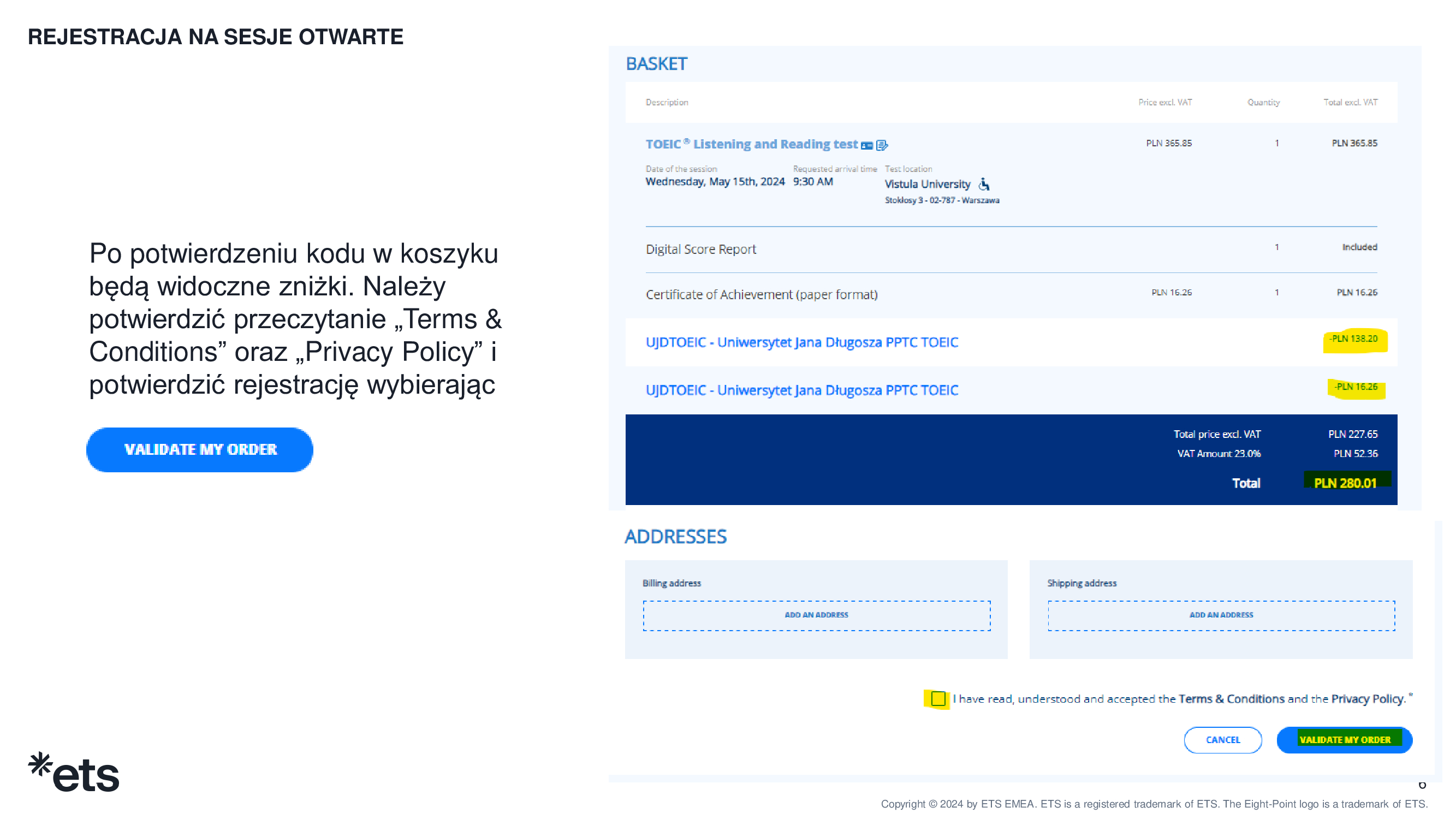Open the Privacy Policy link
Viewport: 1456px width, 819px height.
[1368, 699]
